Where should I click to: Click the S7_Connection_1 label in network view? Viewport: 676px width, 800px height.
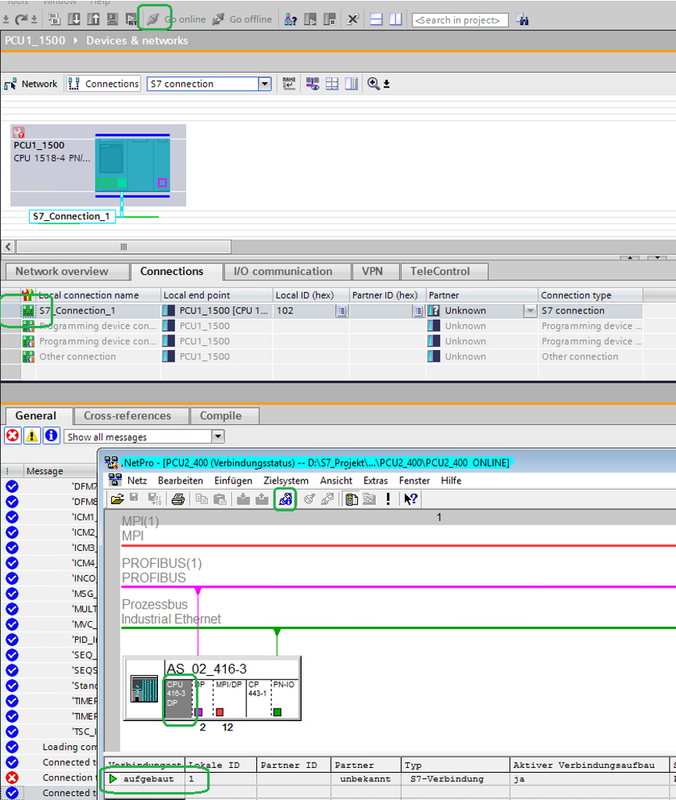tap(72, 216)
